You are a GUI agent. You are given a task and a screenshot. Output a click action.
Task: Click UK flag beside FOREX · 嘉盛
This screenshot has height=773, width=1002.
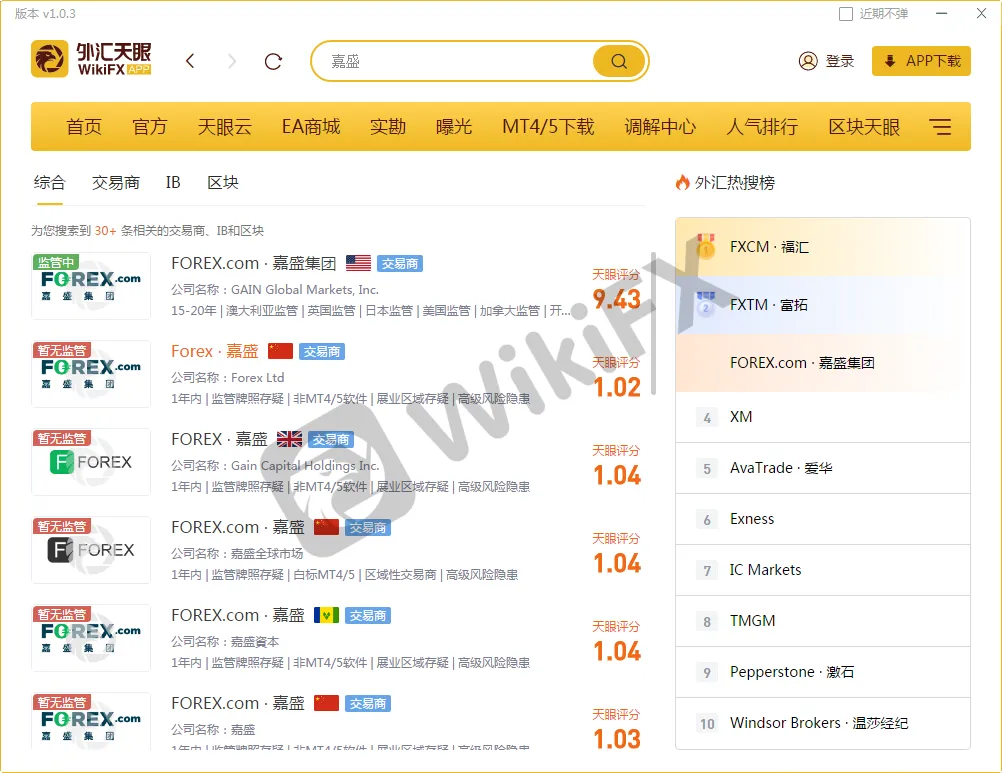(x=289, y=440)
